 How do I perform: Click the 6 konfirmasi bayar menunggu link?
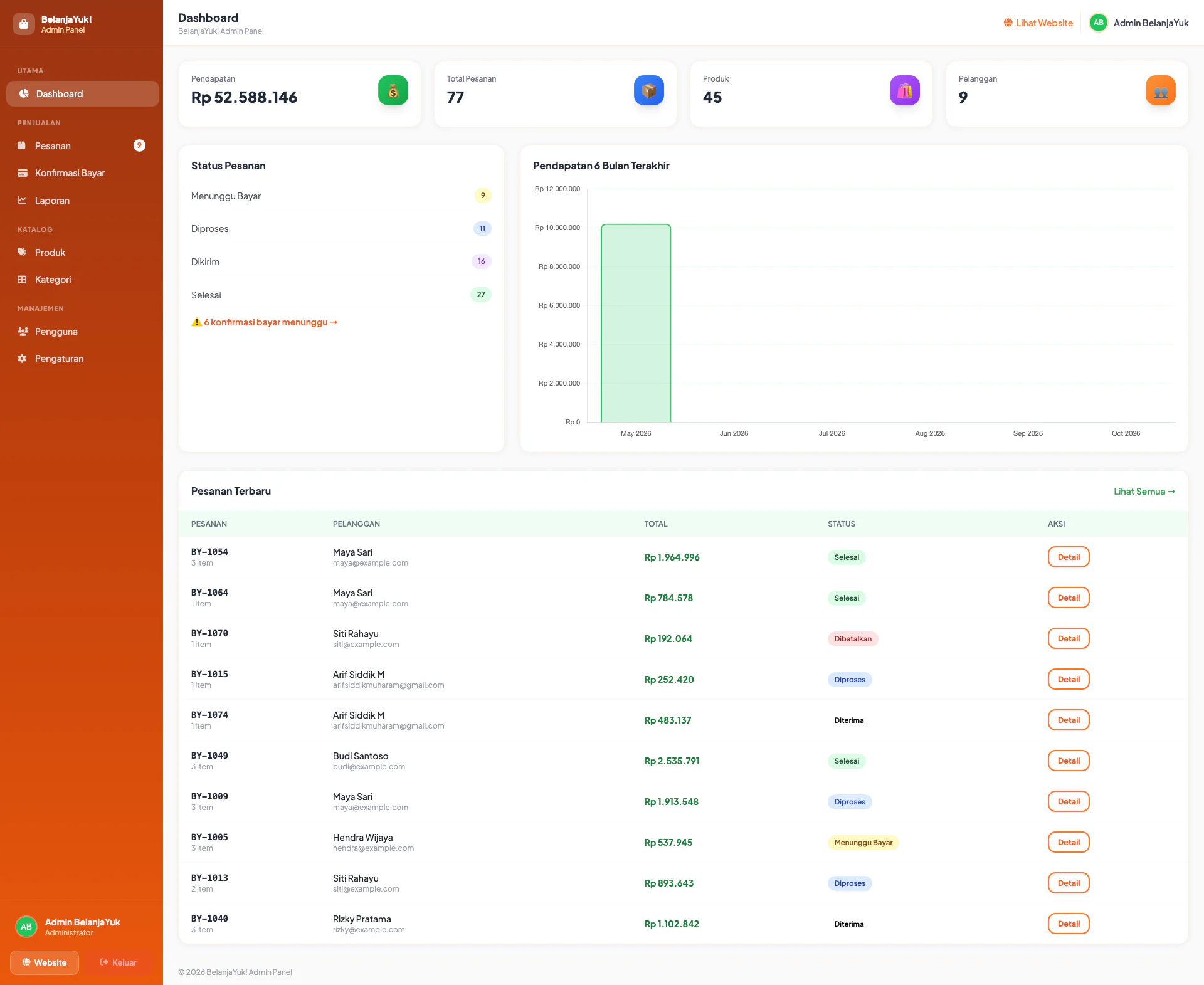[265, 322]
